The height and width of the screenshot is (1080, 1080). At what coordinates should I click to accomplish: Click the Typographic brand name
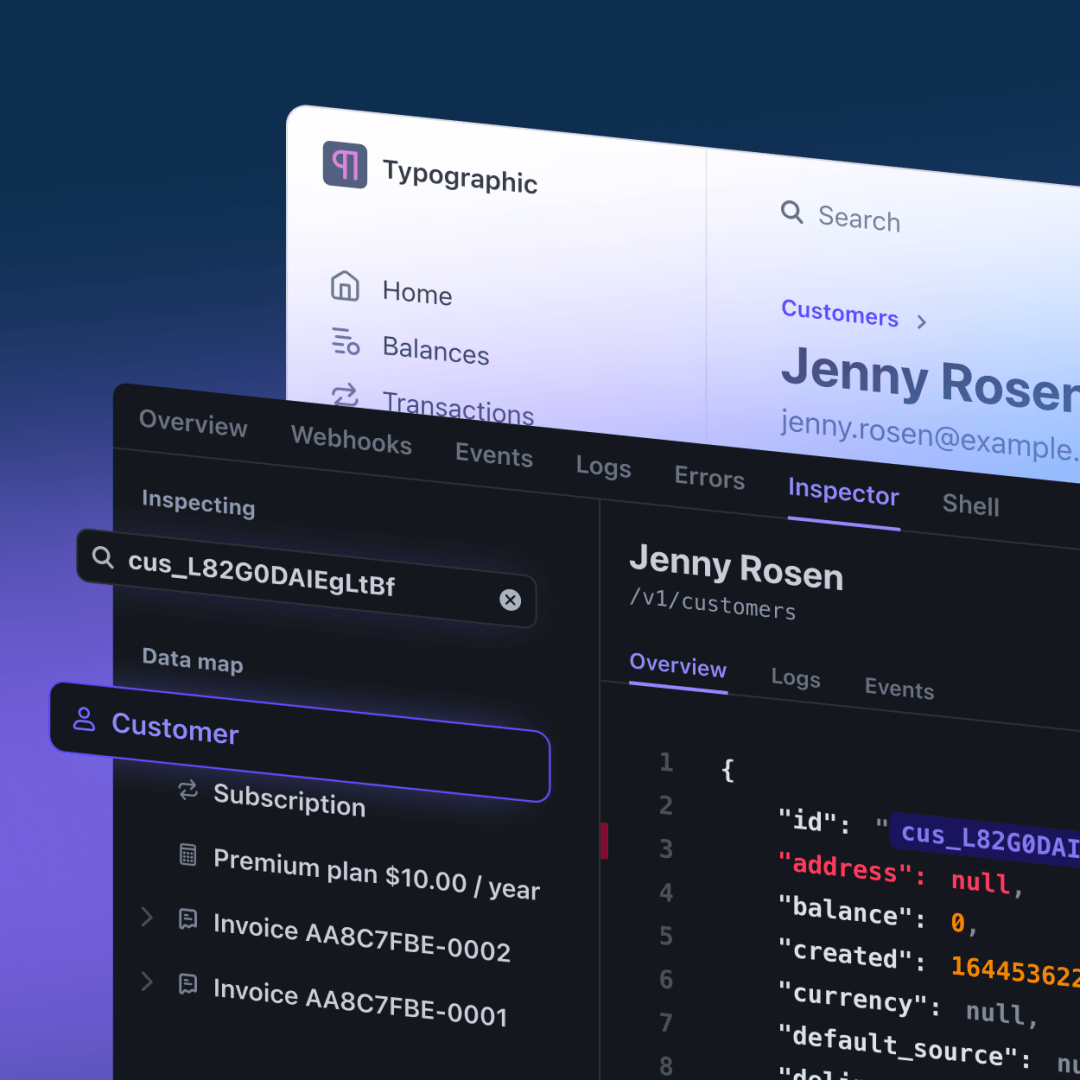click(x=459, y=177)
